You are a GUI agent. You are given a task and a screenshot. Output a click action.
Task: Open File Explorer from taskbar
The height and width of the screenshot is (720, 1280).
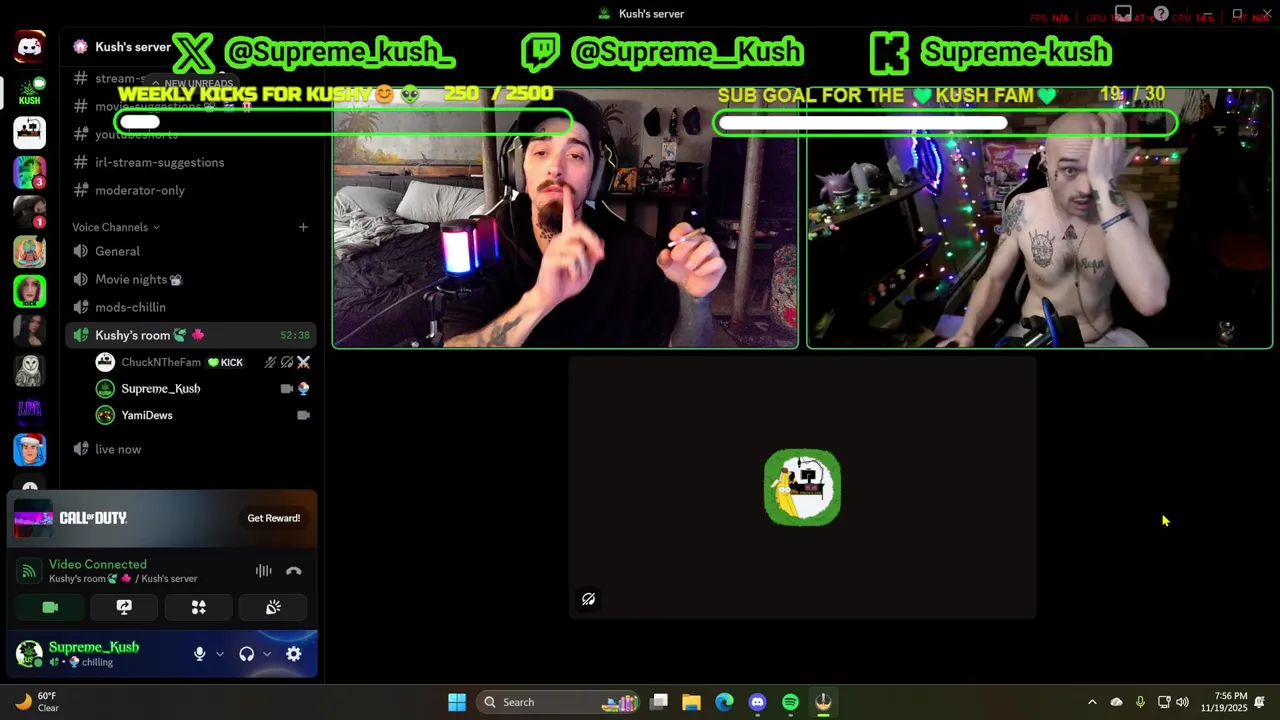(x=692, y=702)
